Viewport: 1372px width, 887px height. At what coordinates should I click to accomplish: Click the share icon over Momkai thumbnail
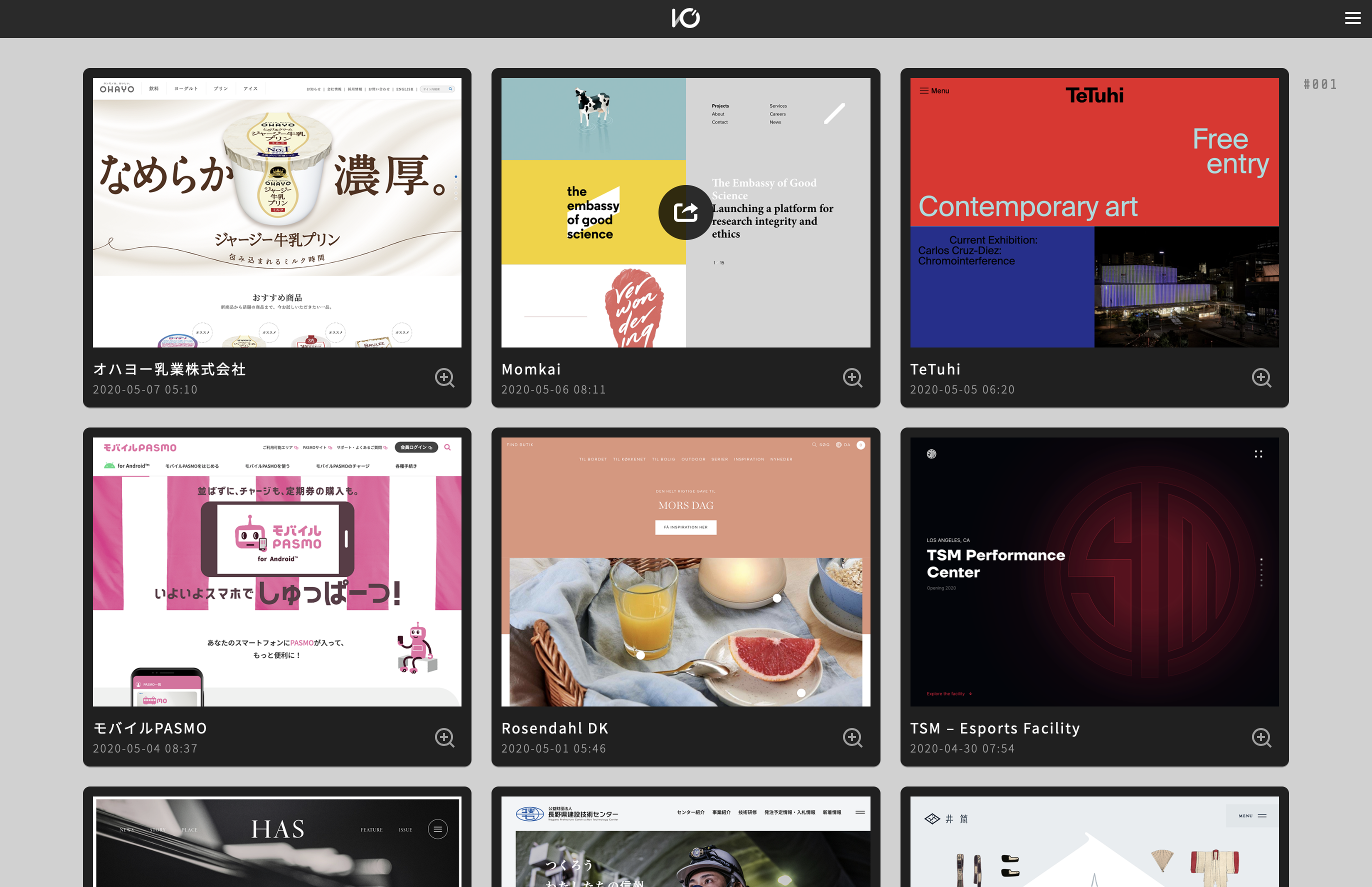[x=685, y=212]
